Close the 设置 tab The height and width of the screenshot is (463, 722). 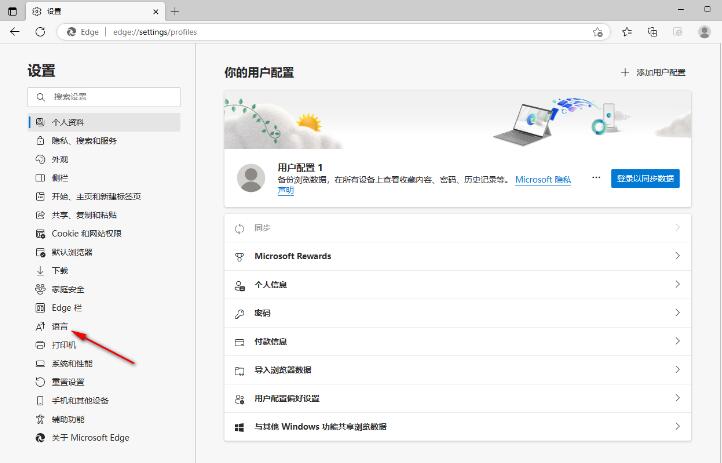click(156, 12)
